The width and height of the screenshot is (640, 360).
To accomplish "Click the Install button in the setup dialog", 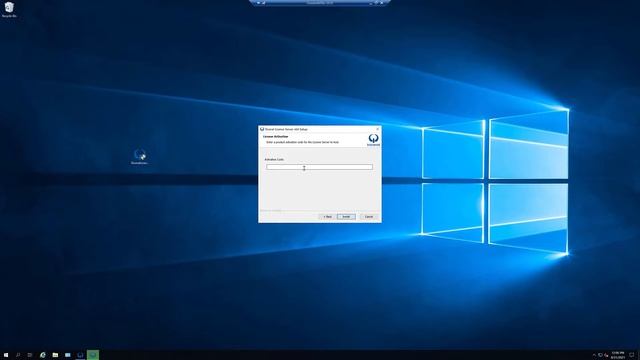I will pyautogui.click(x=346, y=217).
